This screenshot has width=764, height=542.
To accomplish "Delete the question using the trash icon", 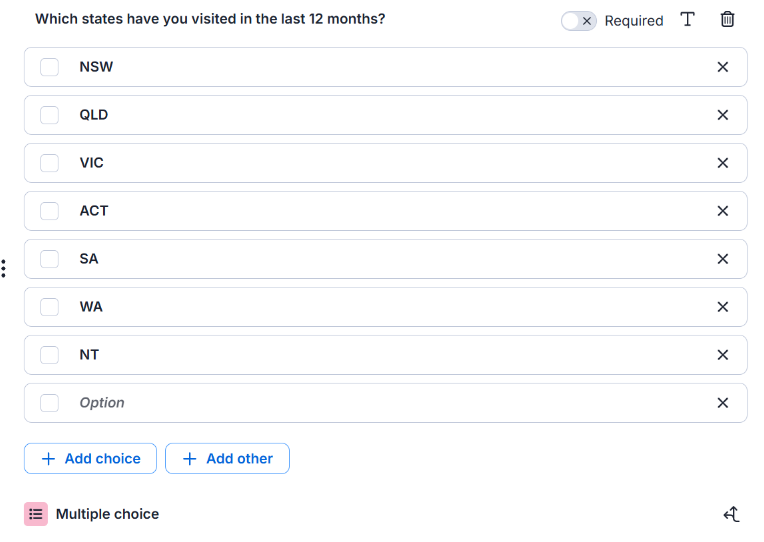I will click(727, 19).
